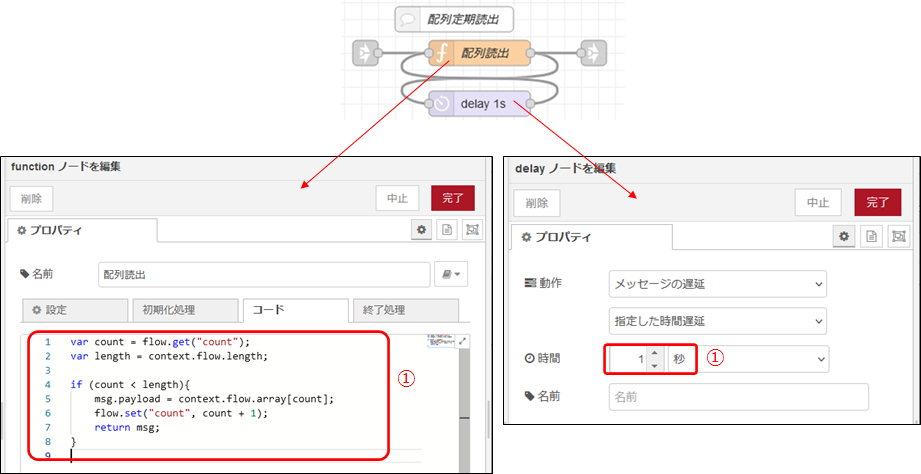921x474 pixels.
Task: Open appearance icon in delay editor
Action: (x=897, y=236)
